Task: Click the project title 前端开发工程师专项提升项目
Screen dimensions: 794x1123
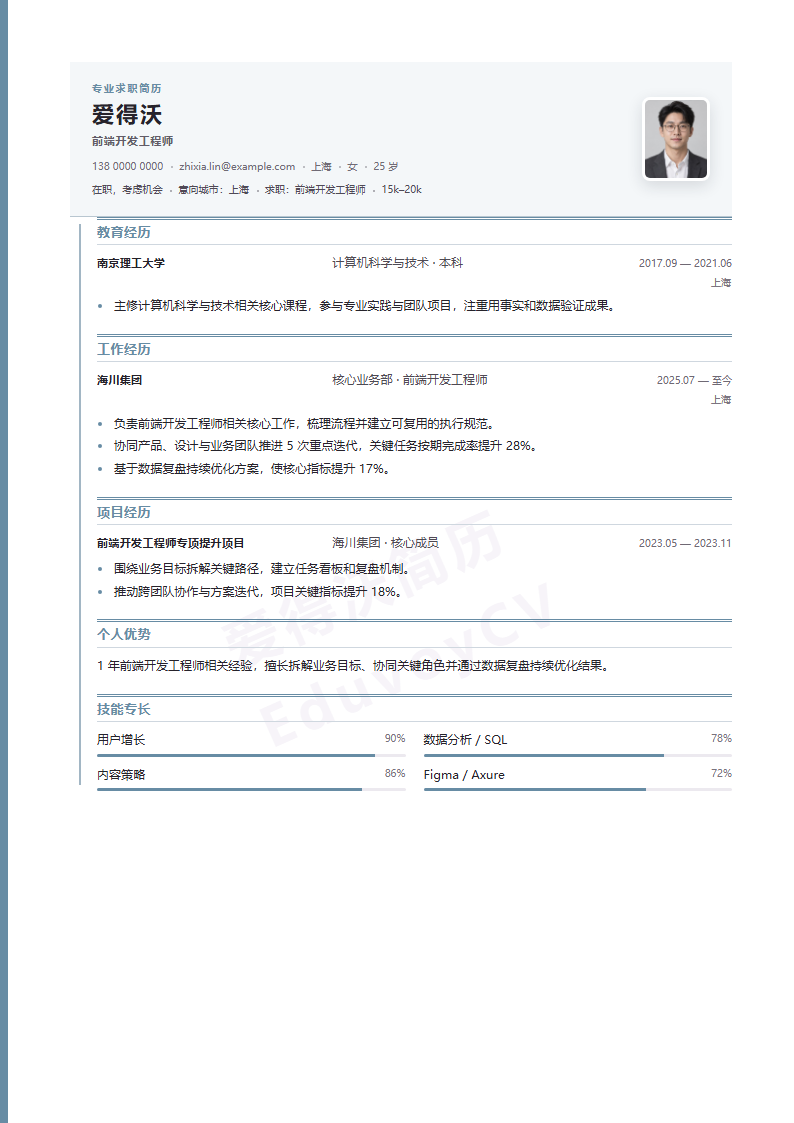Action: point(170,544)
